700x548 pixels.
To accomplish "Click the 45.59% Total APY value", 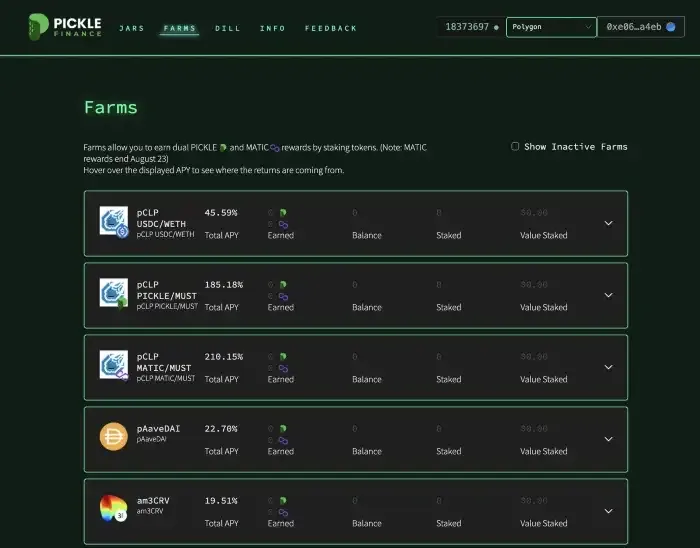I will (x=221, y=213).
